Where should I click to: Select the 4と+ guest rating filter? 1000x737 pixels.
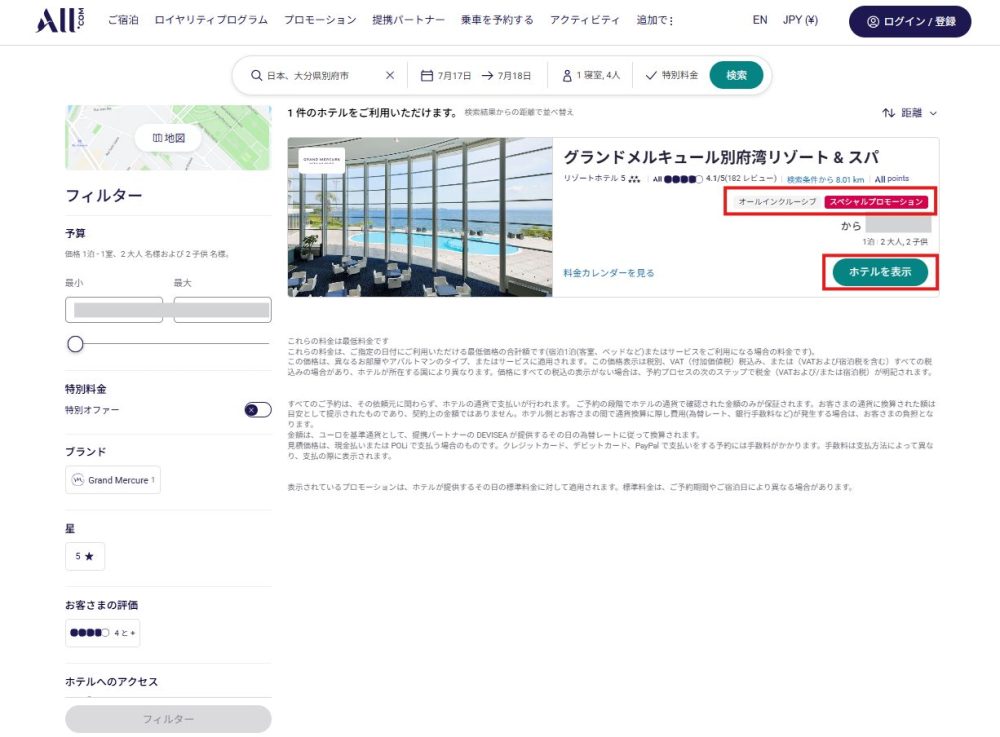click(x=102, y=633)
